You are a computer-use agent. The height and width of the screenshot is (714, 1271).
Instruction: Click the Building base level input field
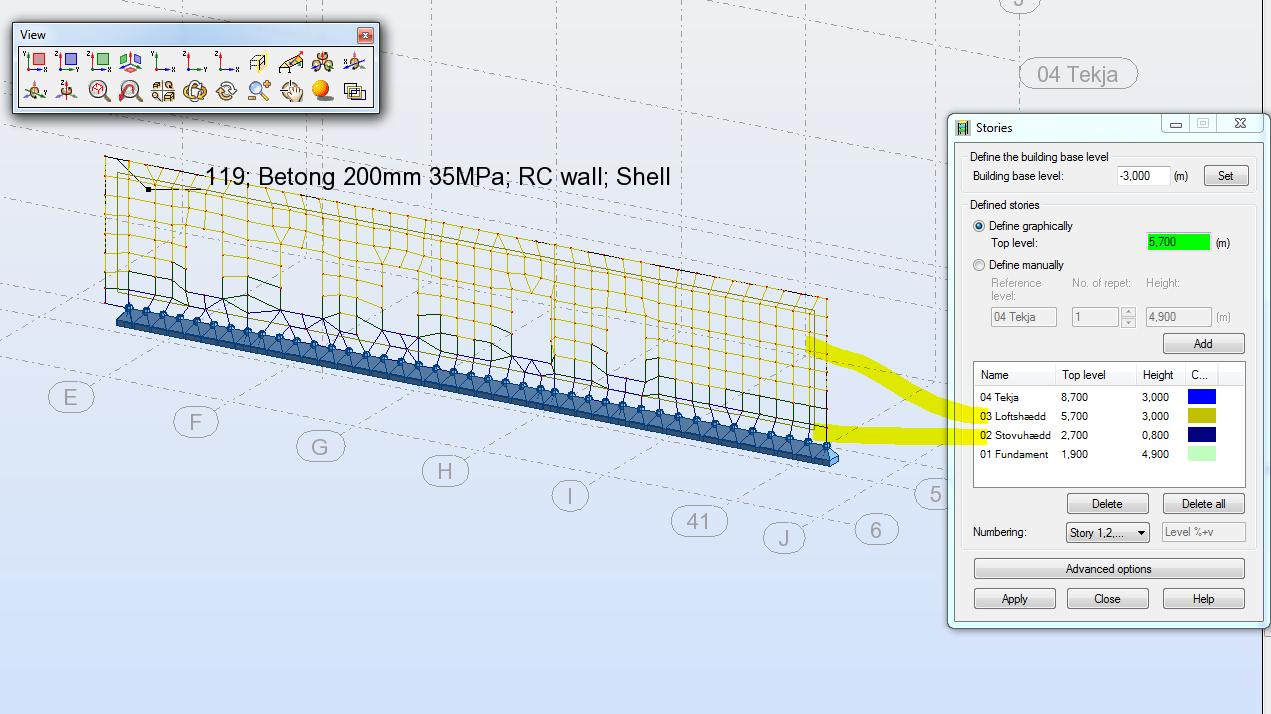tap(1143, 175)
